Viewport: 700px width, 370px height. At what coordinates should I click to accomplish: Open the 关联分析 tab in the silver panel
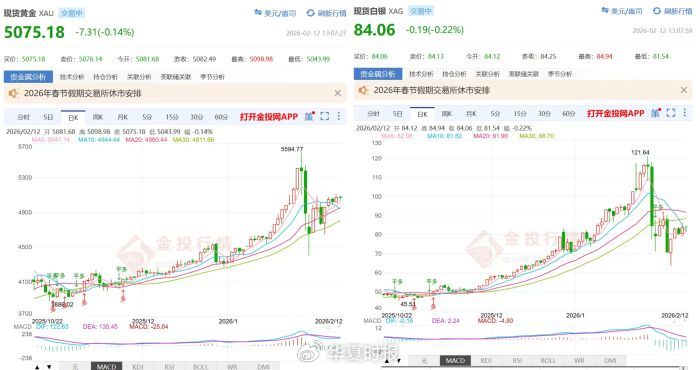tap(487, 74)
